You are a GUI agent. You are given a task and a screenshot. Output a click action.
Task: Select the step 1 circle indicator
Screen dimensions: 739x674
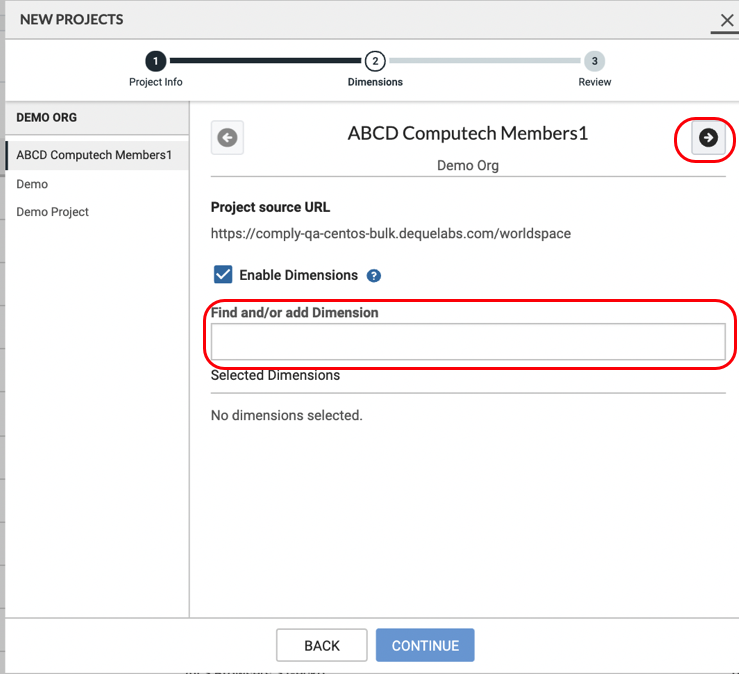156,61
